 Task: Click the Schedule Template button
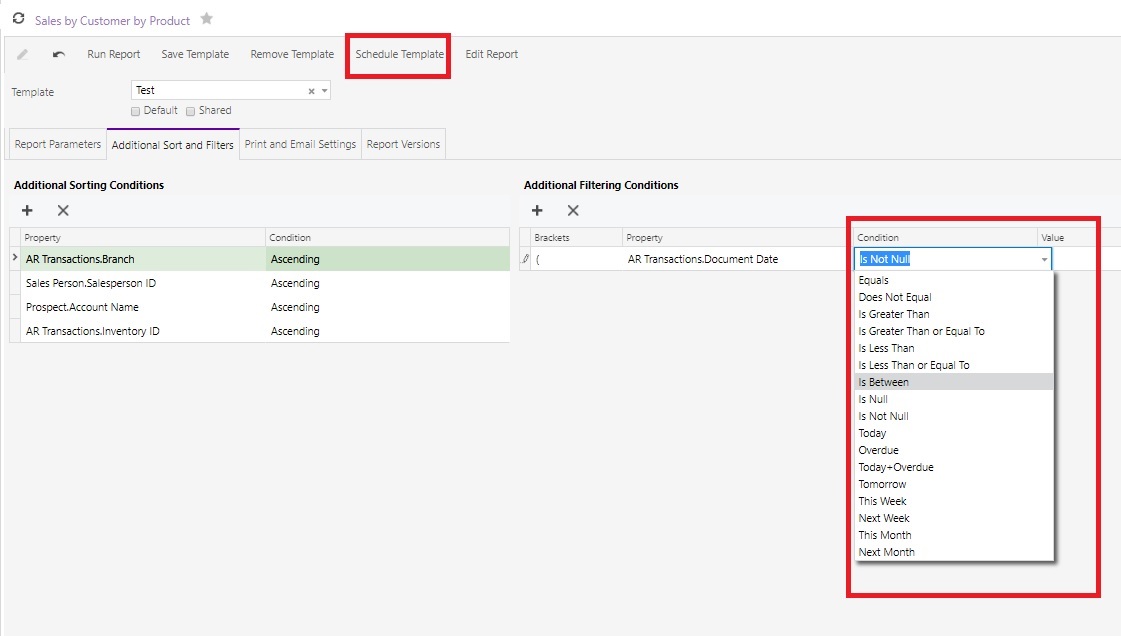point(399,54)
